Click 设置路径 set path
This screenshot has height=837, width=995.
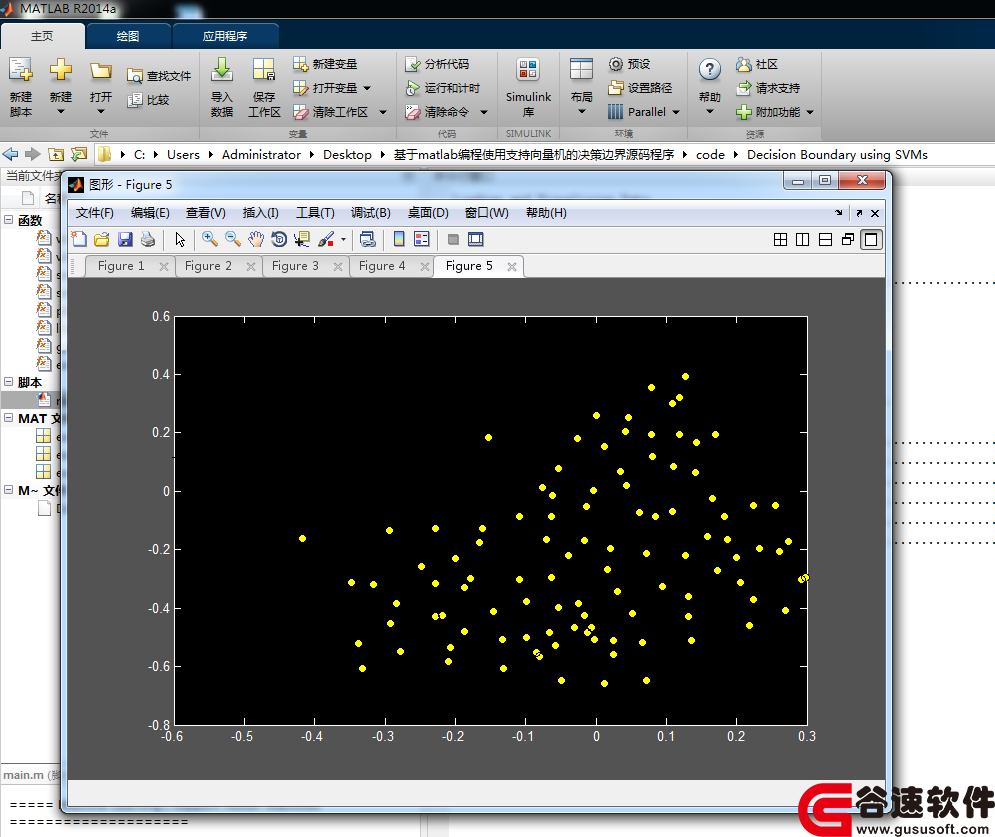pos(640,88)
